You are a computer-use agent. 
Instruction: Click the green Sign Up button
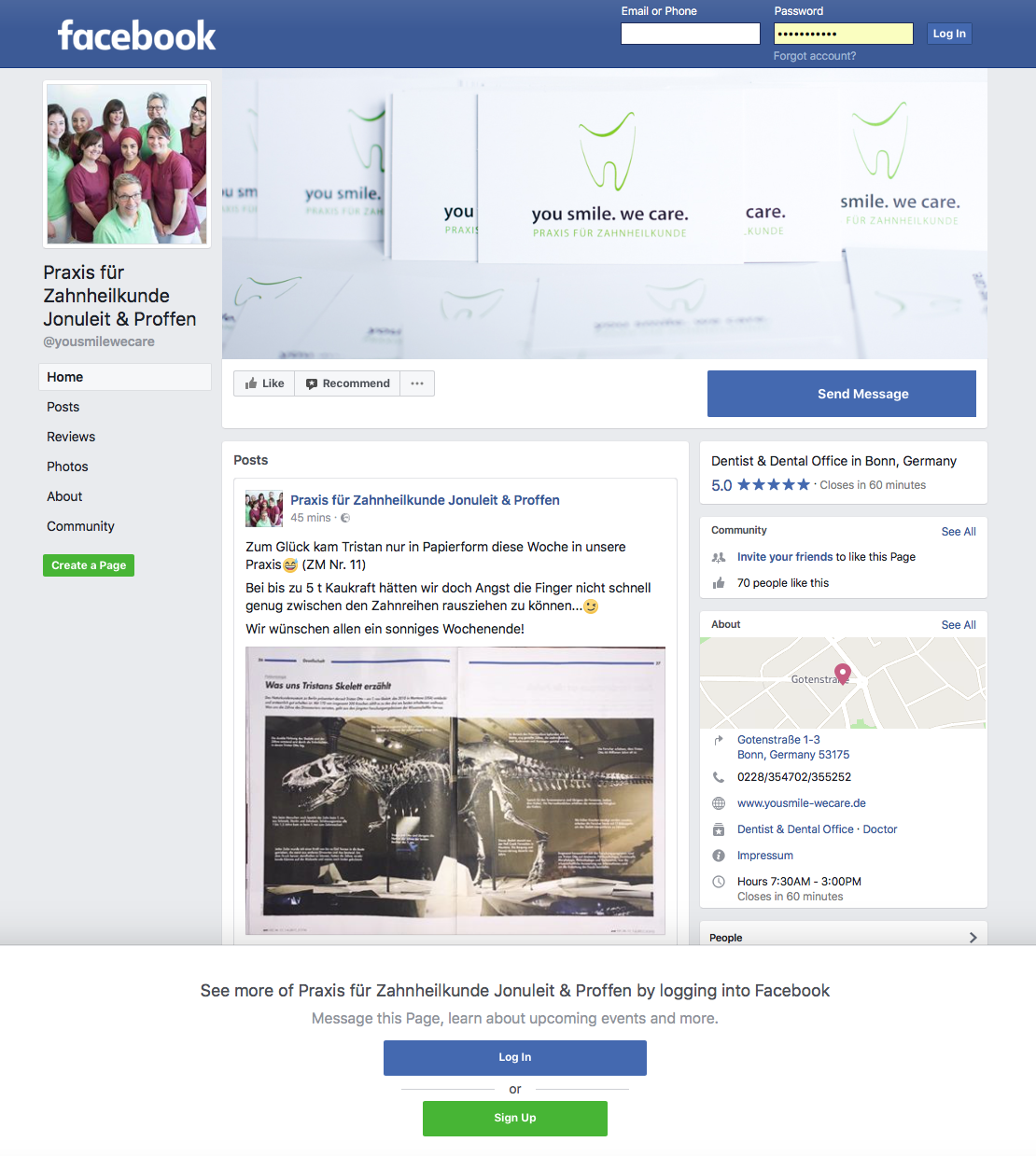515,1119
